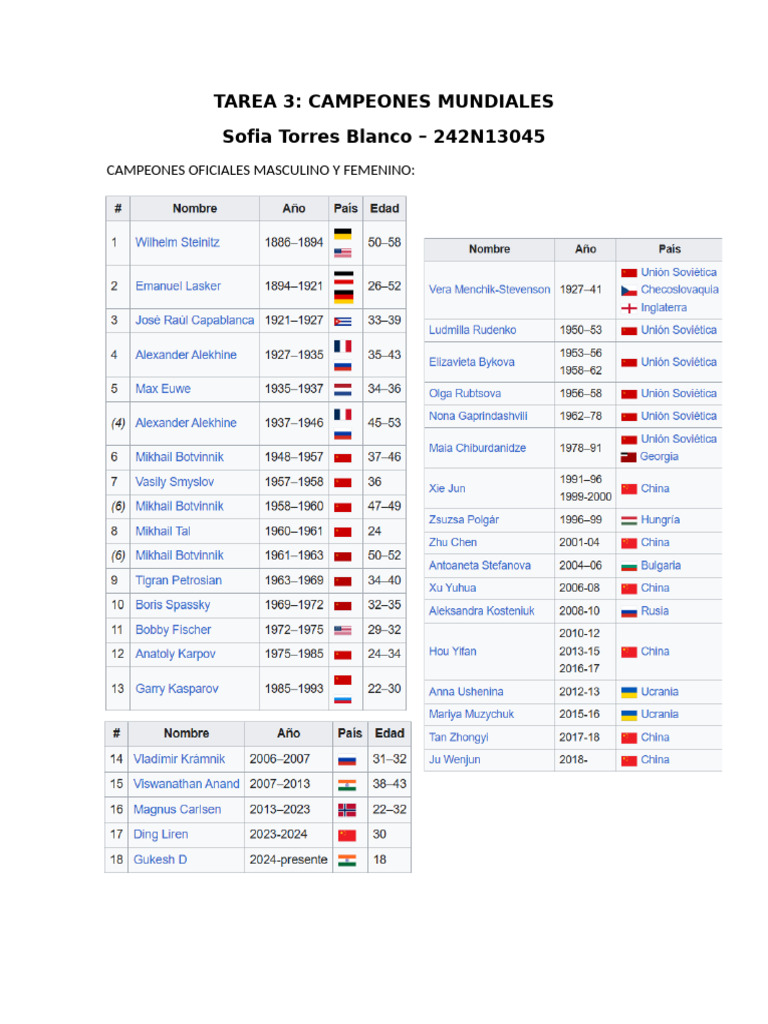Click the Chinese flag in Ding Liren's row
Screen dimensions: 768x1024
click(347, 836)
